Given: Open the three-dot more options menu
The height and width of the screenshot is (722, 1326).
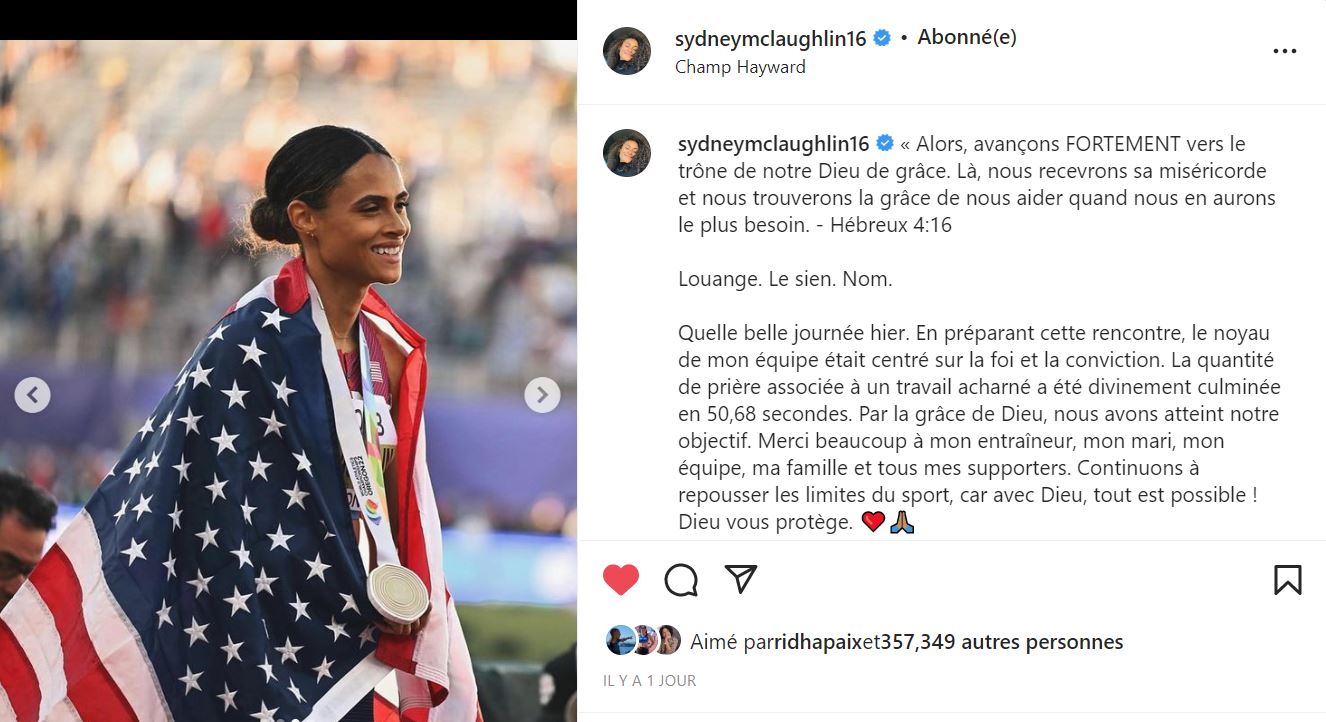Looking at the screenshot, I should tap(1285, 52).
